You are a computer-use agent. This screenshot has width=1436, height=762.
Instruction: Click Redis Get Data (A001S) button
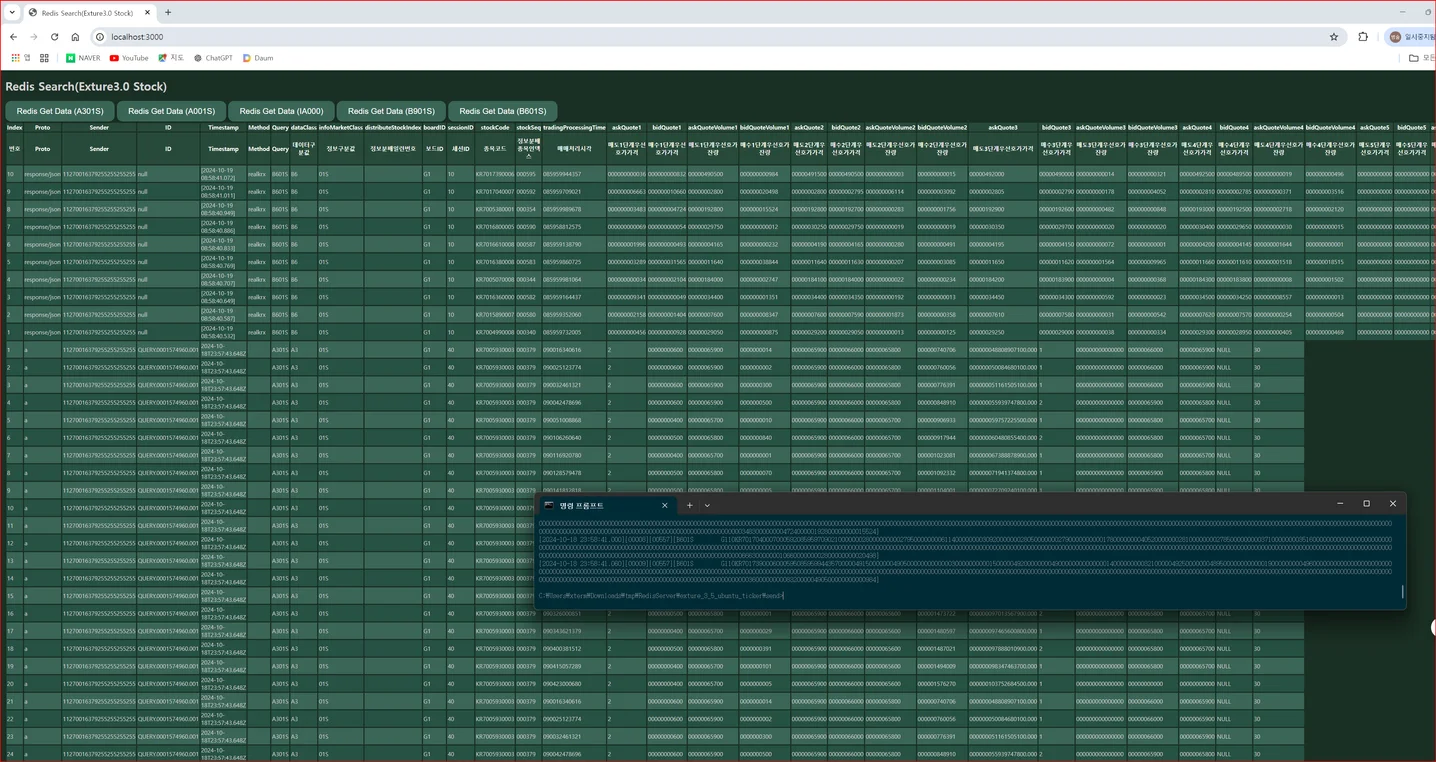[x=171, y=111]
